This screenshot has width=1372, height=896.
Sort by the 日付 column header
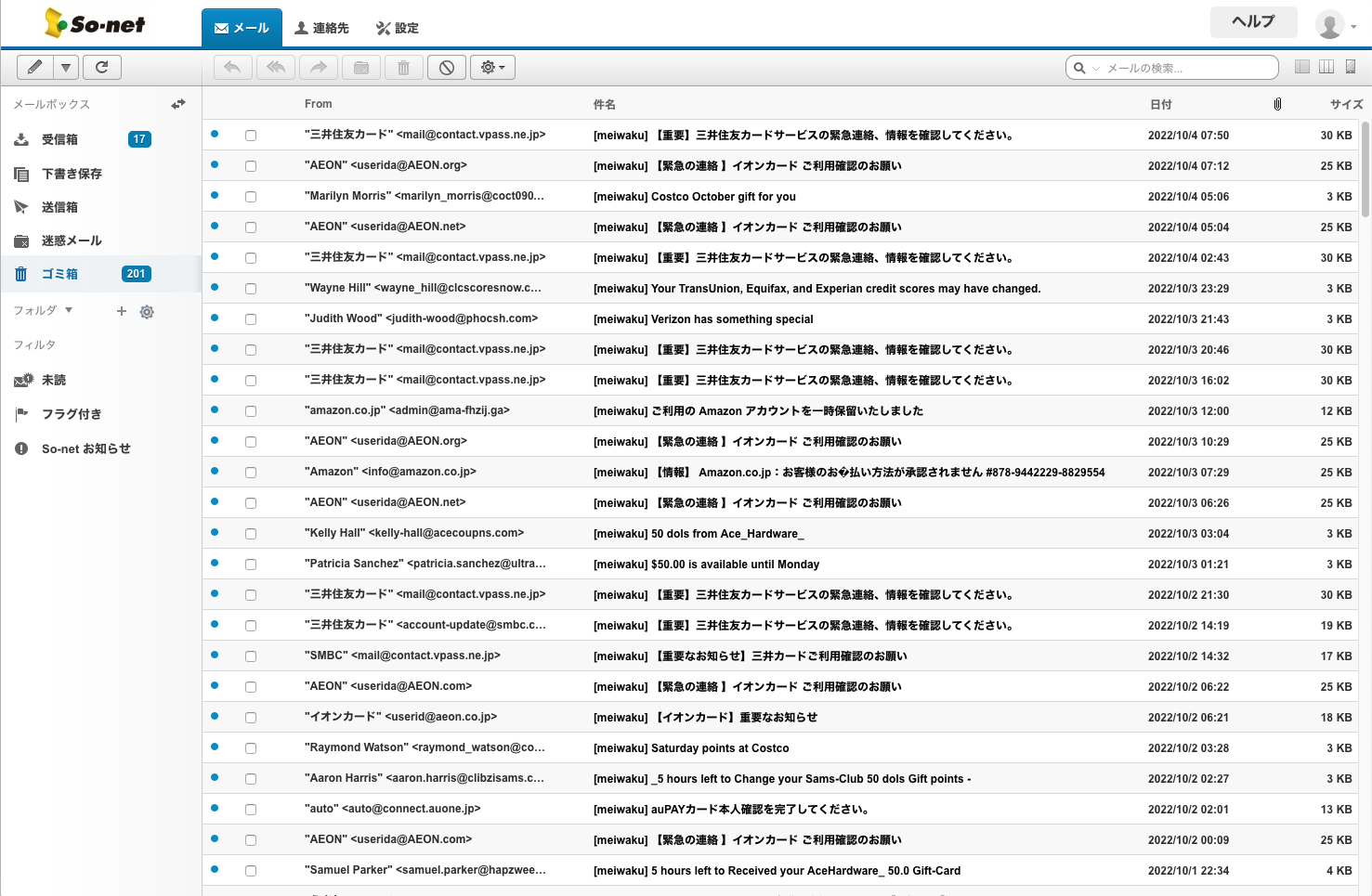[1161, 104]
